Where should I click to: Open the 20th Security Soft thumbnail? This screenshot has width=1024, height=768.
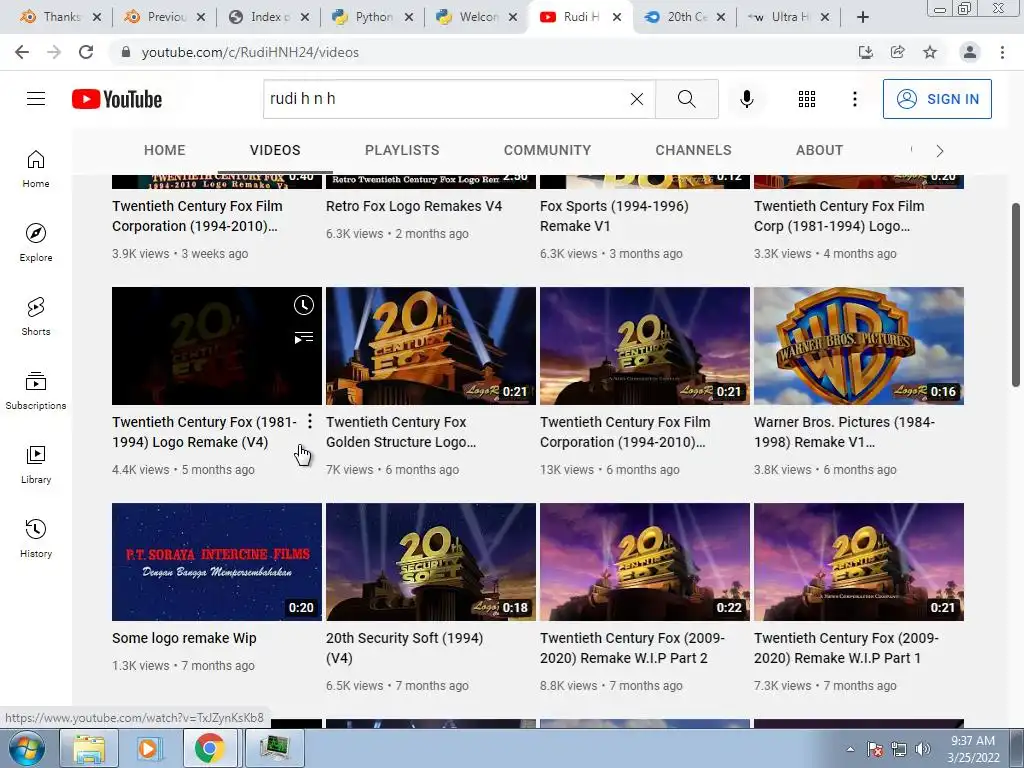[x=430, y=562]
